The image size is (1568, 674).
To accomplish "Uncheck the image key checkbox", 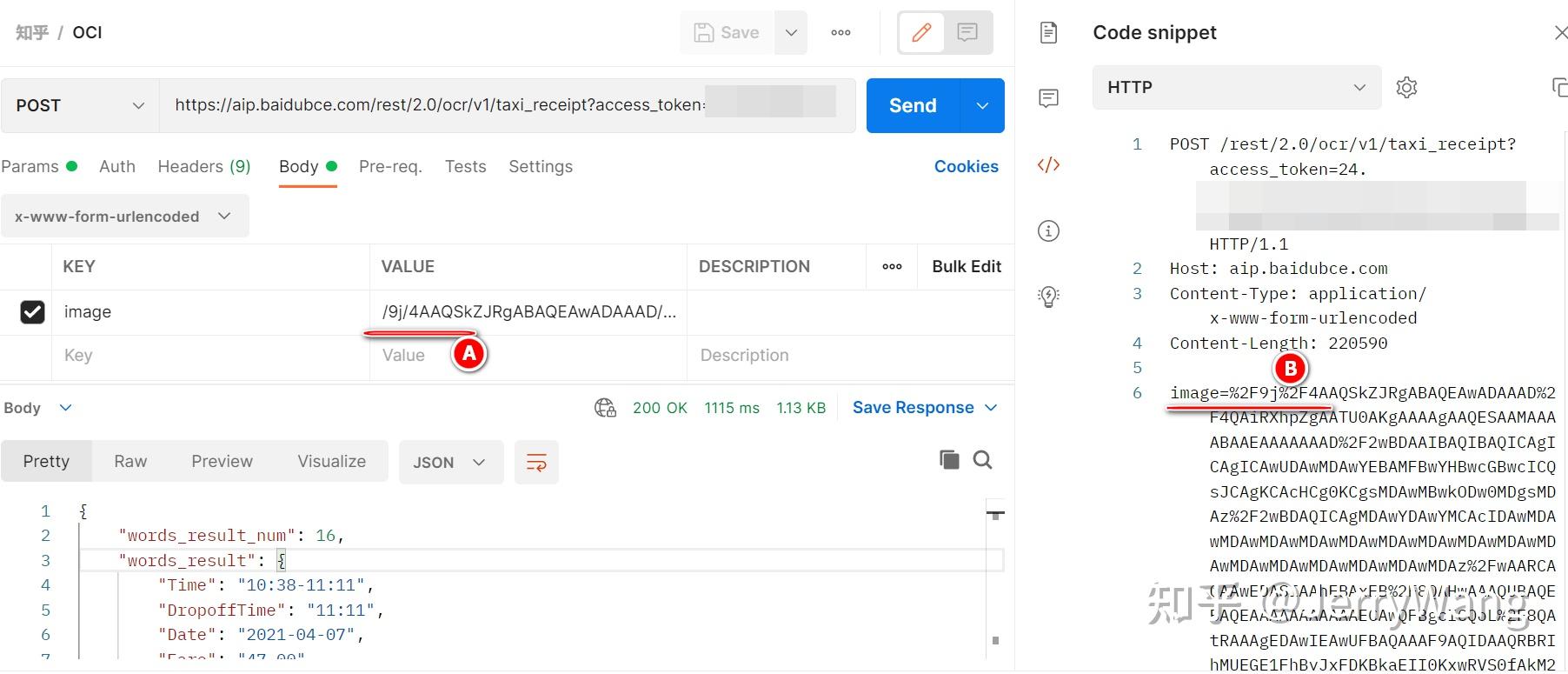I will 32,311.
